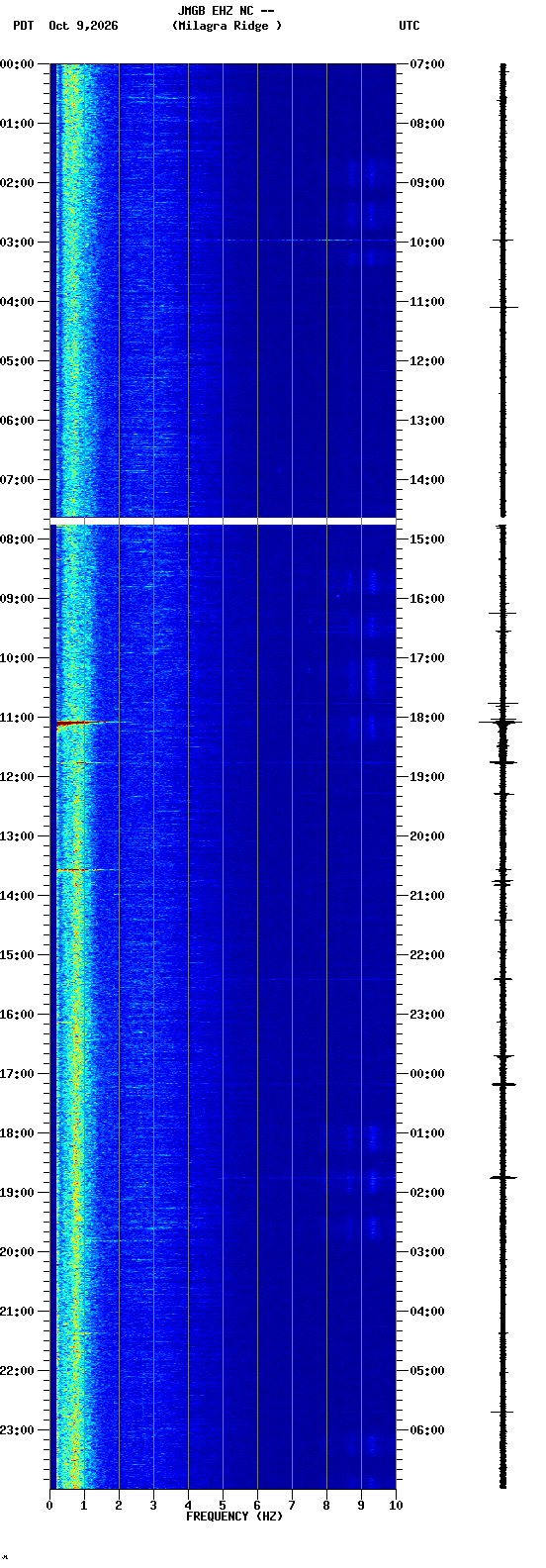Click the UTC time label '15:00'
Viewport: 546px width, 1568px height.
(427, 539)
